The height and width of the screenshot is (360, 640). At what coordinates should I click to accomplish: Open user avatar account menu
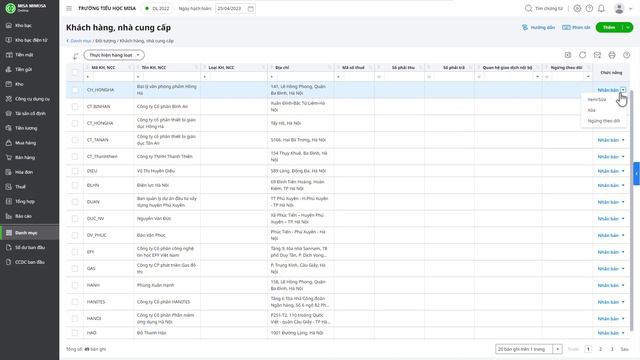pos(619,8)
